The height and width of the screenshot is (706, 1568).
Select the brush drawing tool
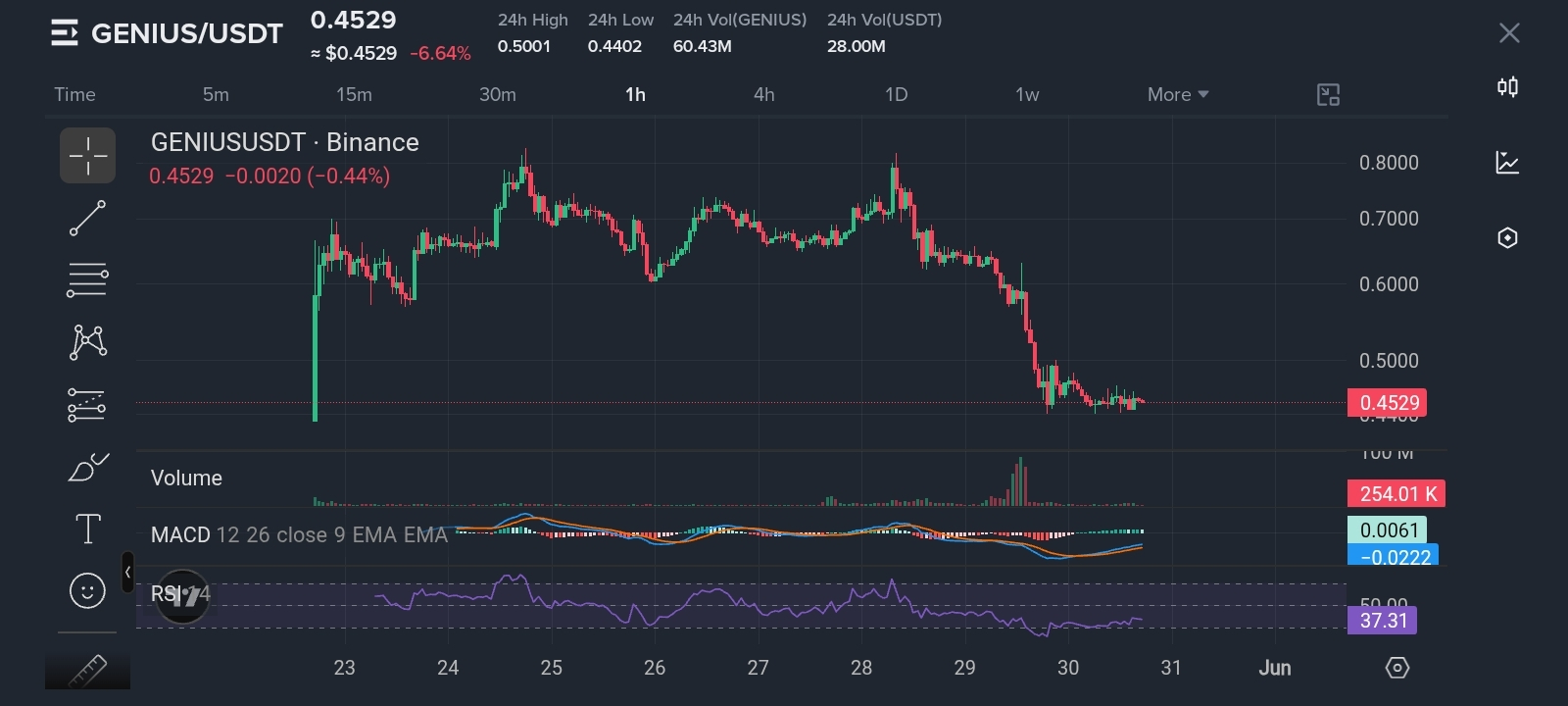point(87,467)
